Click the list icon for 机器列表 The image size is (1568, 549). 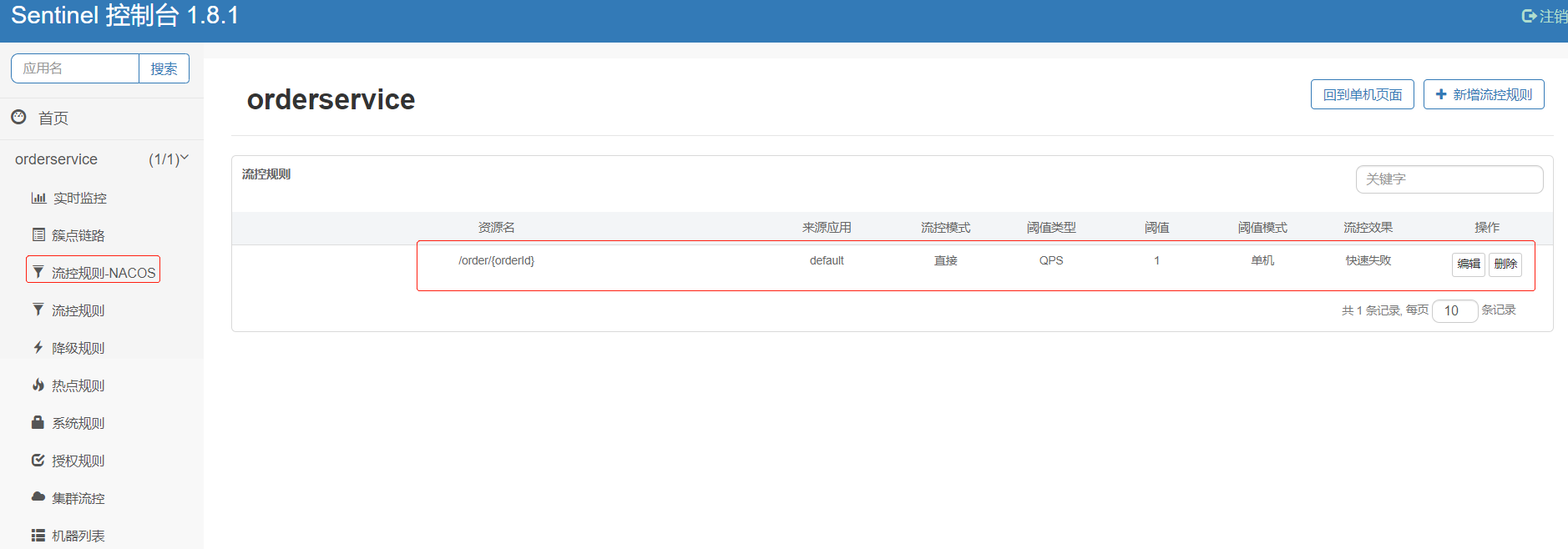[38, 535]
